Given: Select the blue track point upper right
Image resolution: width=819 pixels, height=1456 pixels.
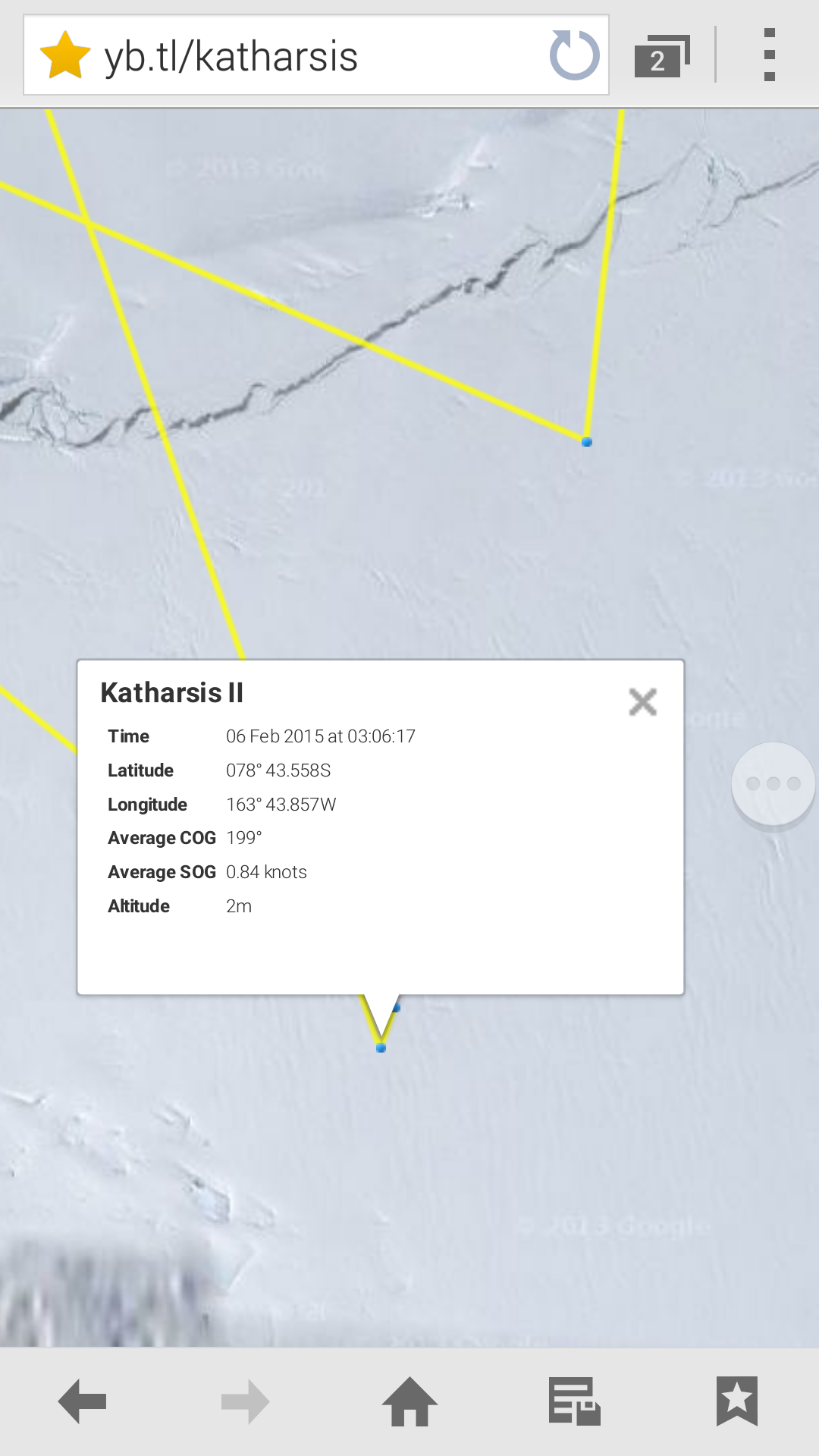Looking at the screenshot, I should [587, 441].
